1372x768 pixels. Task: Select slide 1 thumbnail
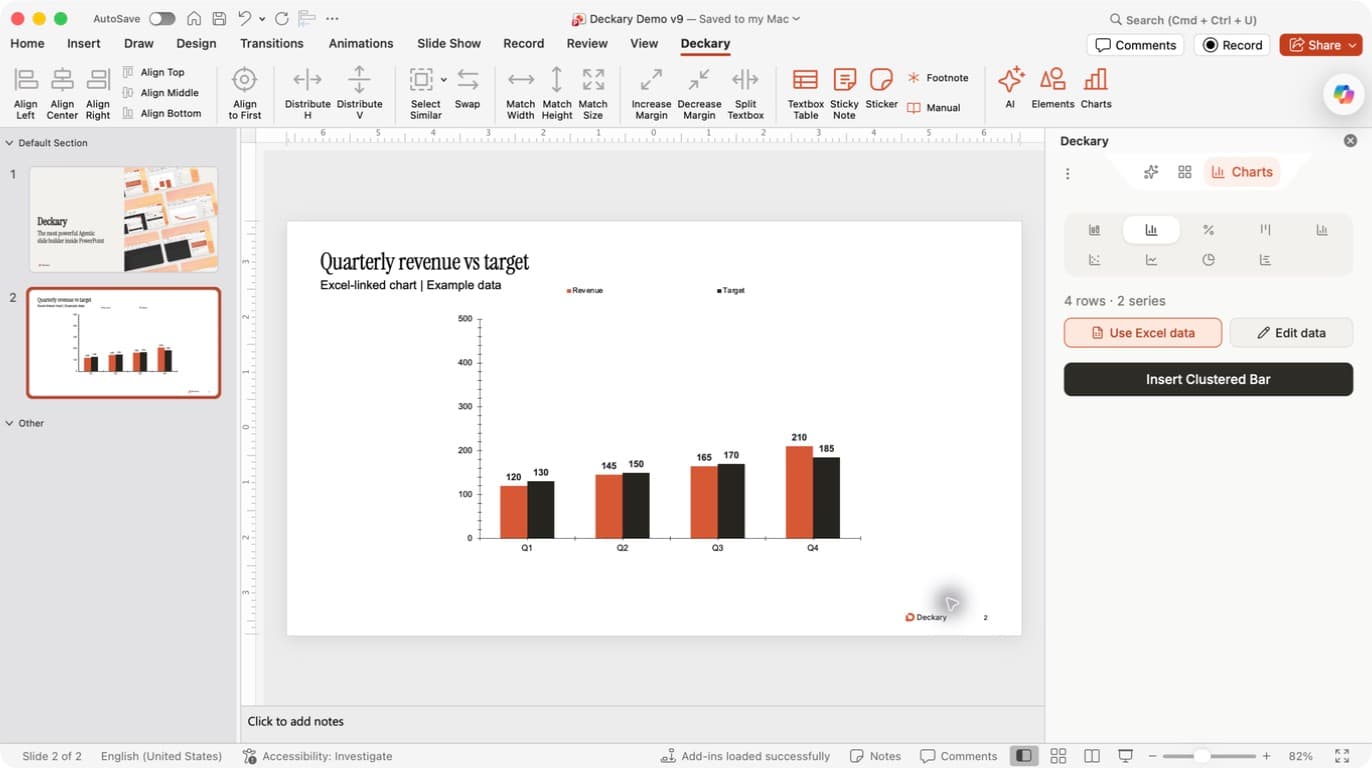(x=124, y=220)
